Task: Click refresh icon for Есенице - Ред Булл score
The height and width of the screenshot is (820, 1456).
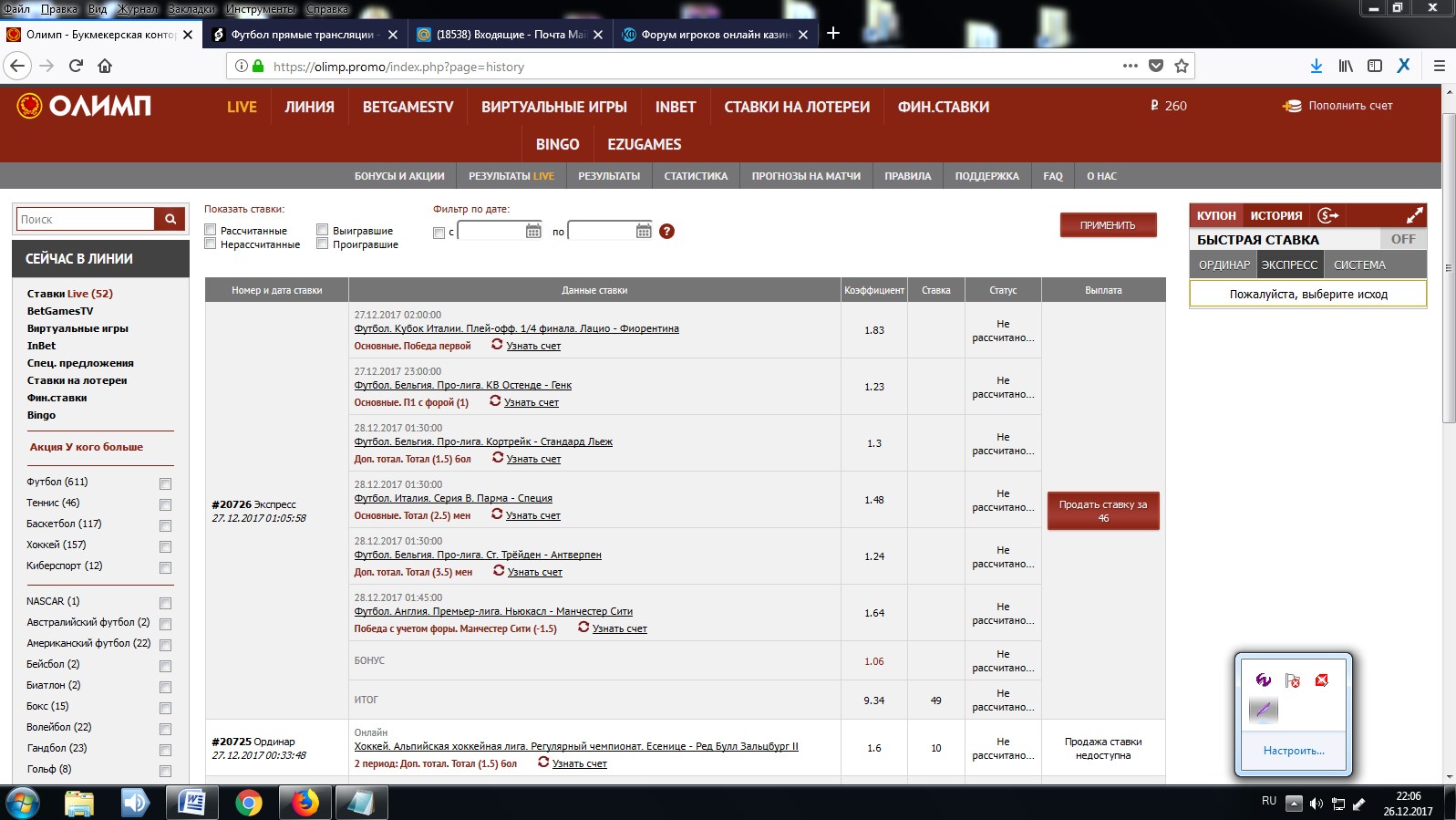Action: coord(543,763)
